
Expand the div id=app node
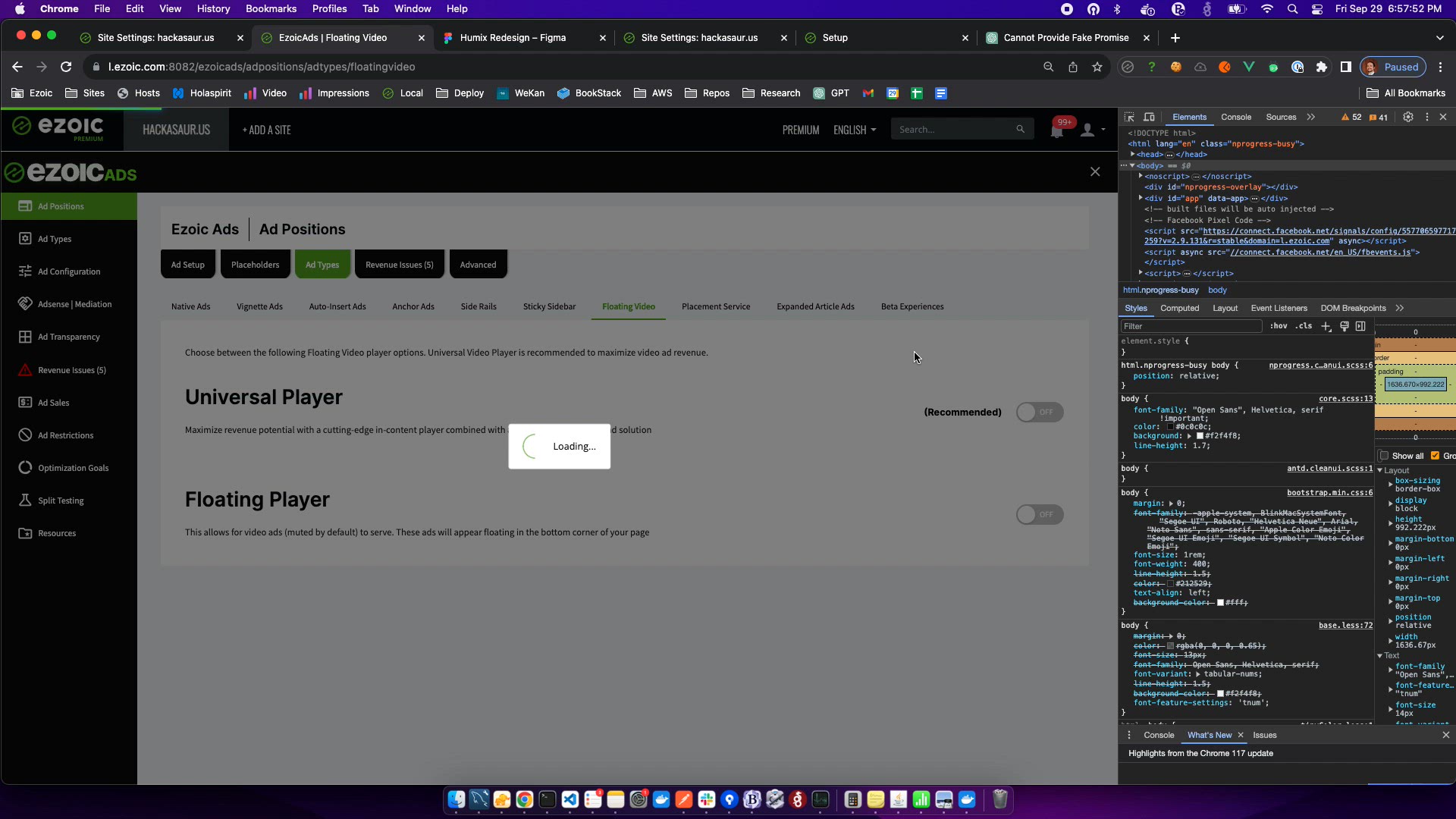(x=1141, y=198)
